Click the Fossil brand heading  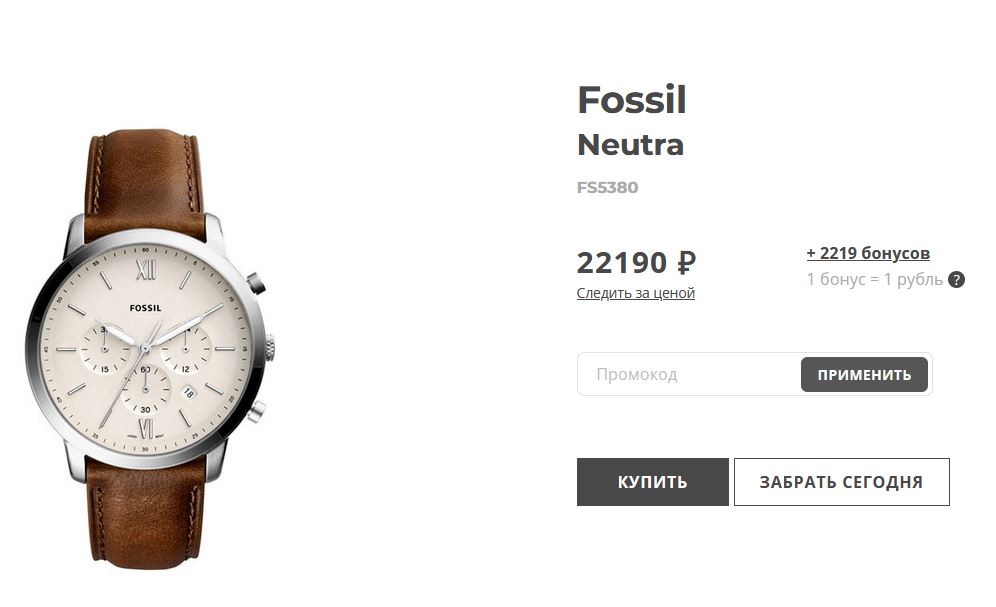coord(632,100)
